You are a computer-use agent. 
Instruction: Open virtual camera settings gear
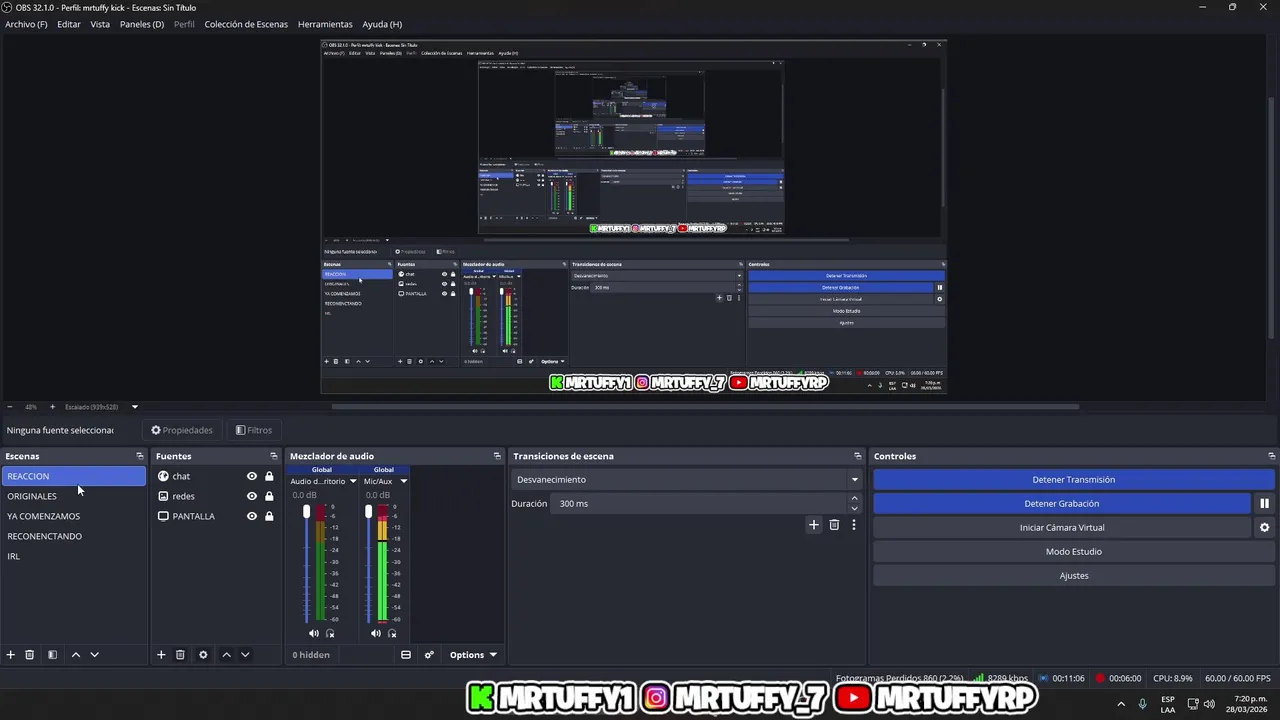coord(1264,528)
